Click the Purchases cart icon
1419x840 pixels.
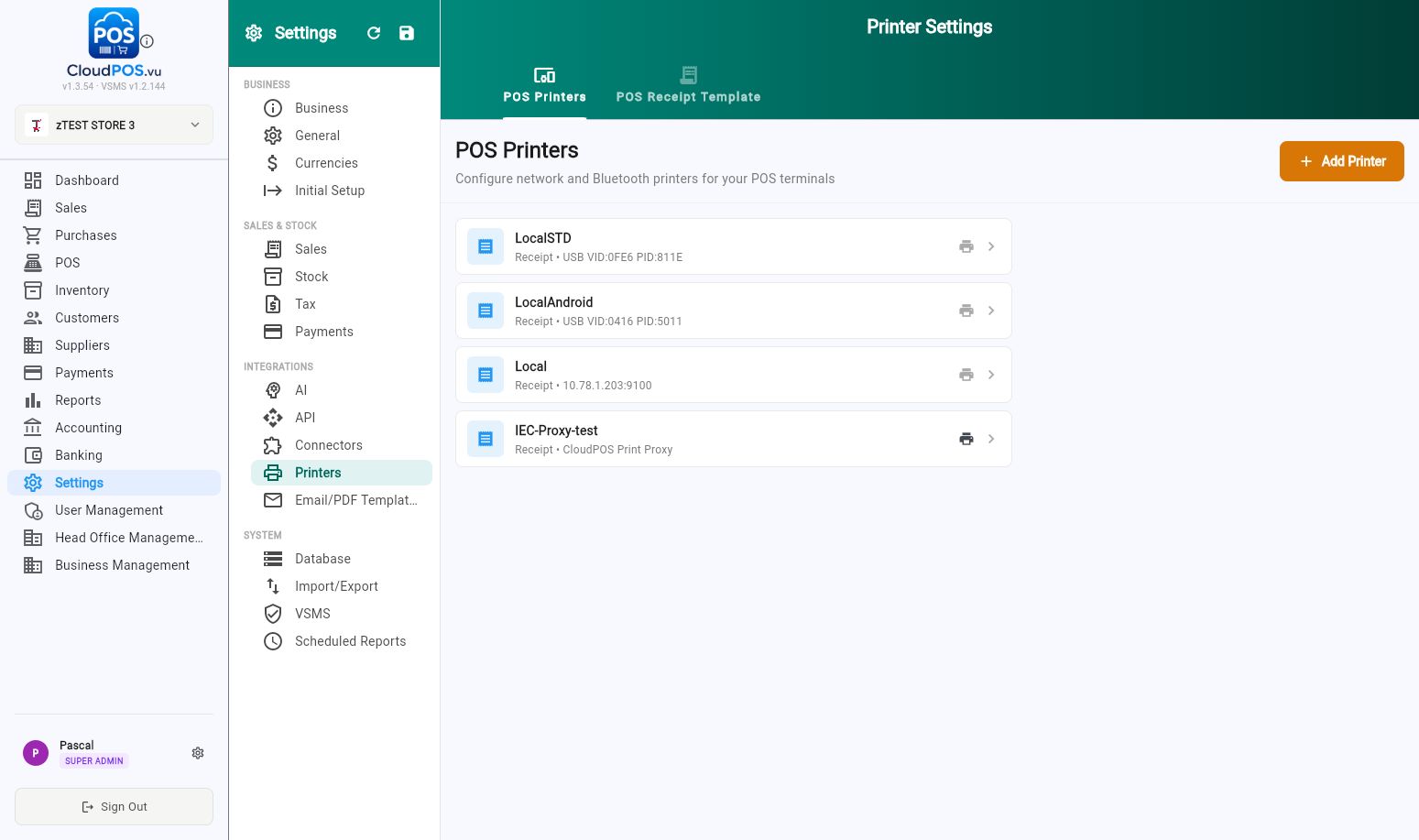33,235
